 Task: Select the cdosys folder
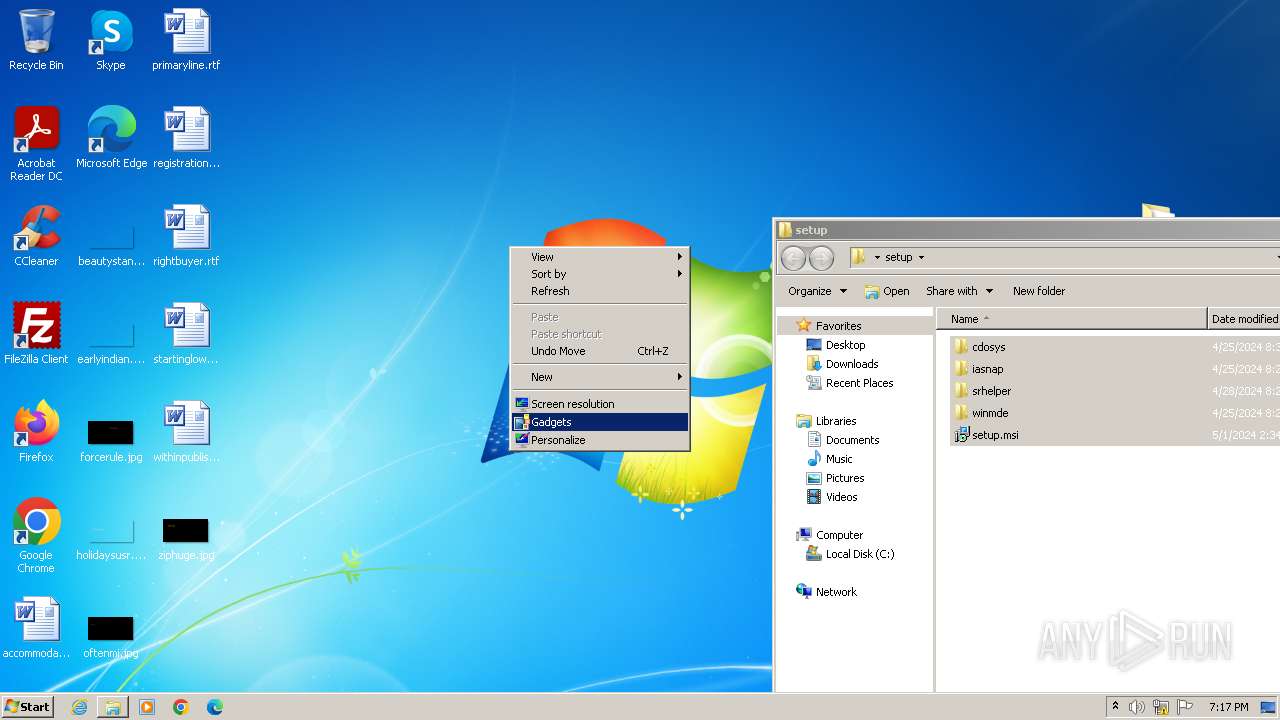point(979,347)
